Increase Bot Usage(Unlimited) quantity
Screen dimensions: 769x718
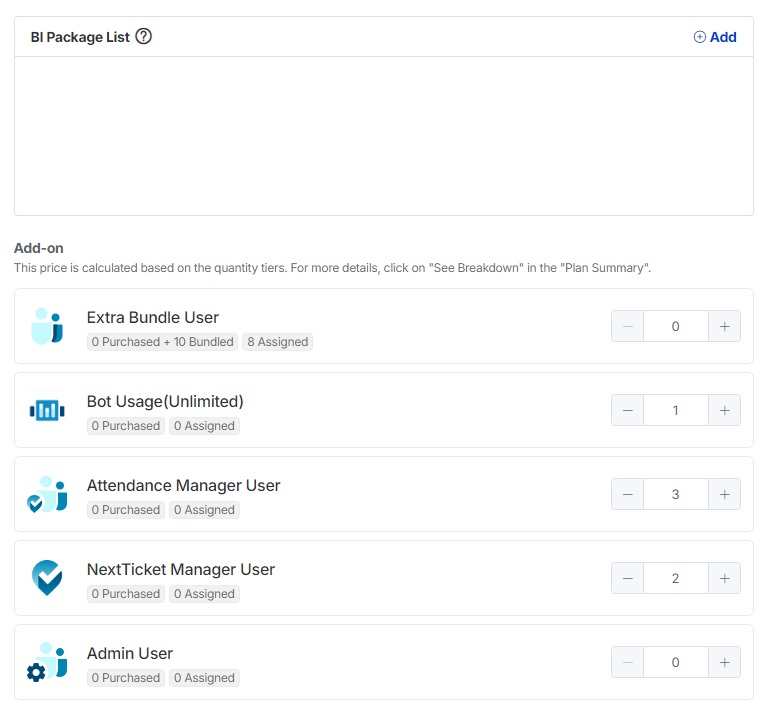click(724, 410)
